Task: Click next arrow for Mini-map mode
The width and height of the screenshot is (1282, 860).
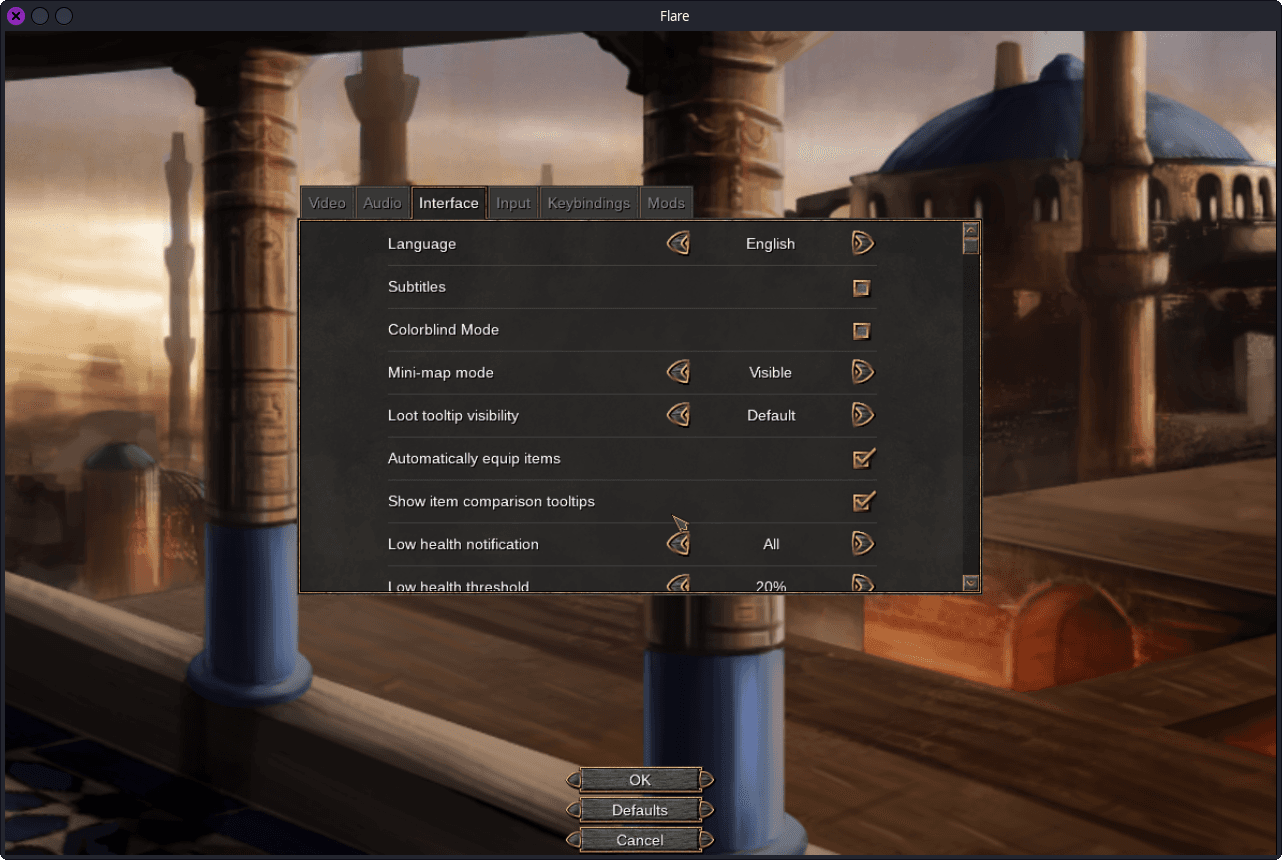Action: coord(863,372)
